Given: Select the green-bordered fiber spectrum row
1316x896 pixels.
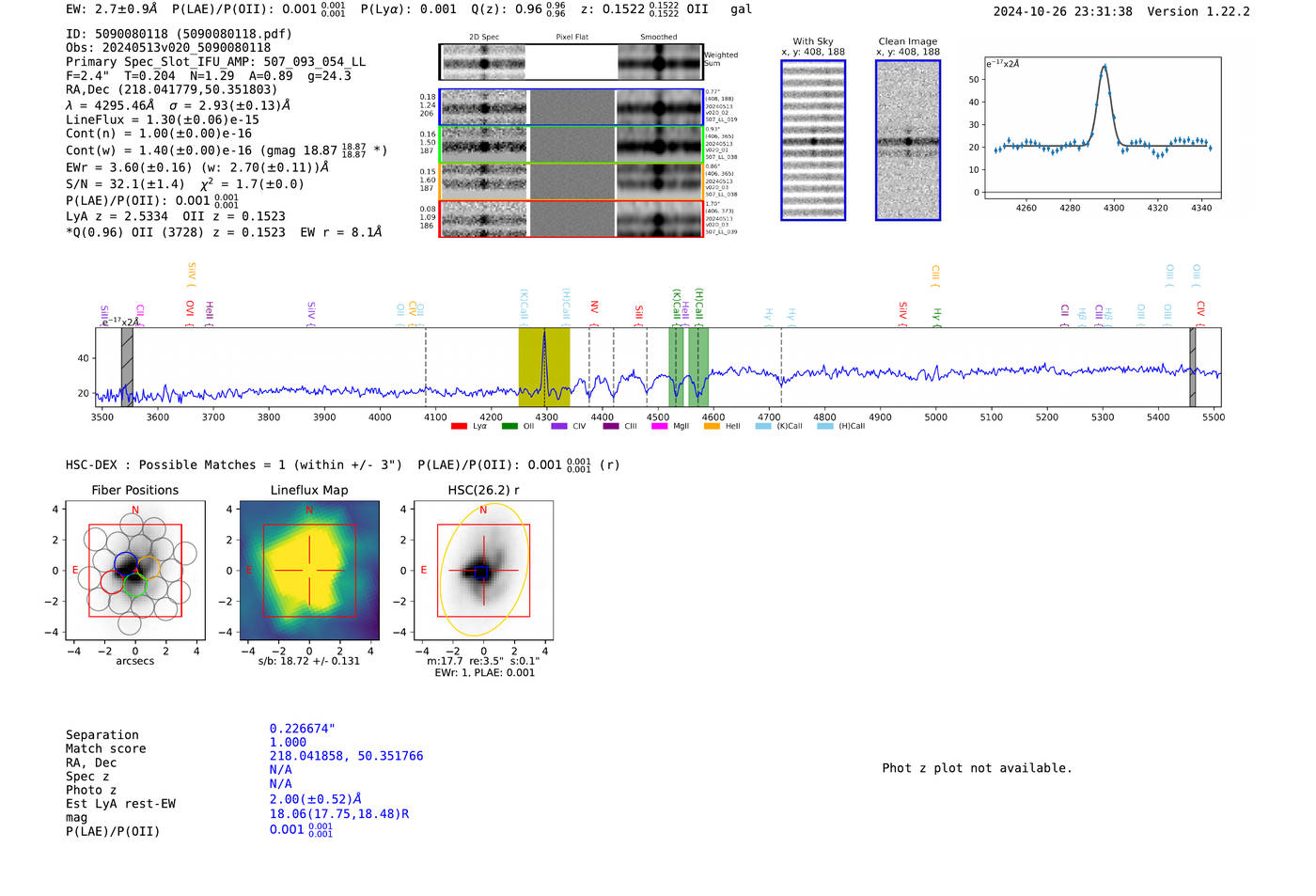Looking at the screenshot, I should 571,145.
